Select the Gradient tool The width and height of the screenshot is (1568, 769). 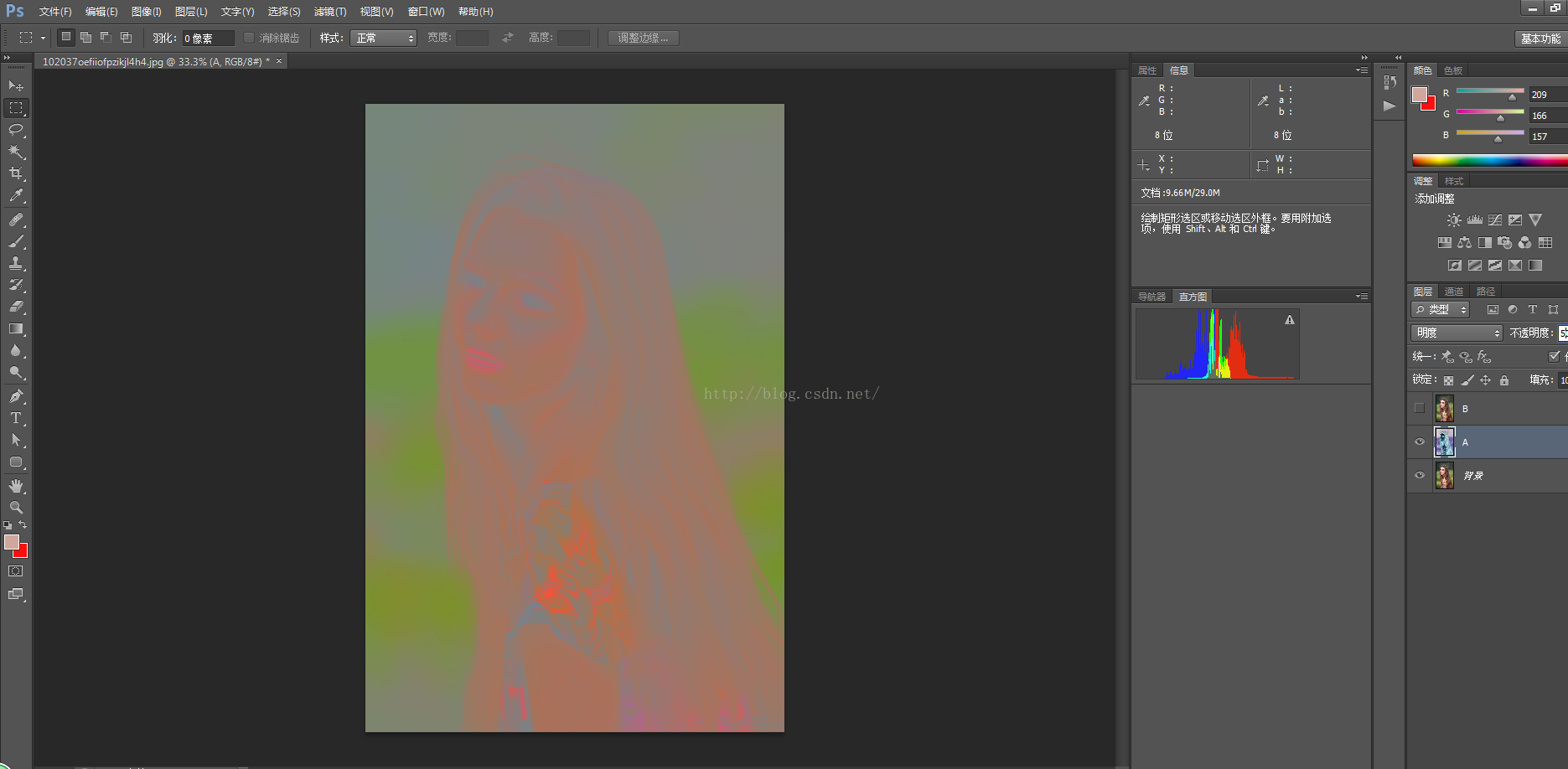[16, 328]
